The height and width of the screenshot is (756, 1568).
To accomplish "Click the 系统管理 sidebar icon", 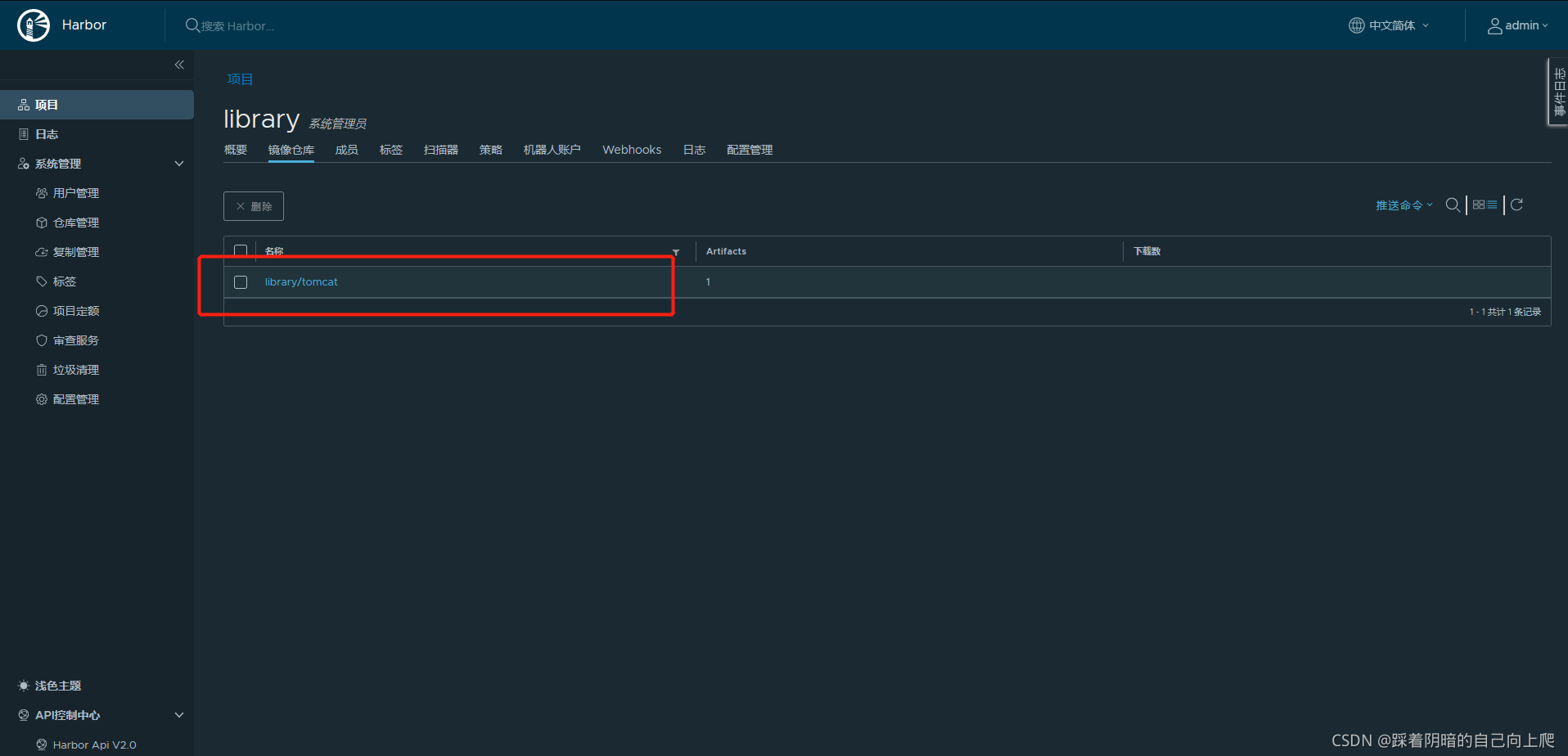I will pyautogui.click(x=24, y=164).
